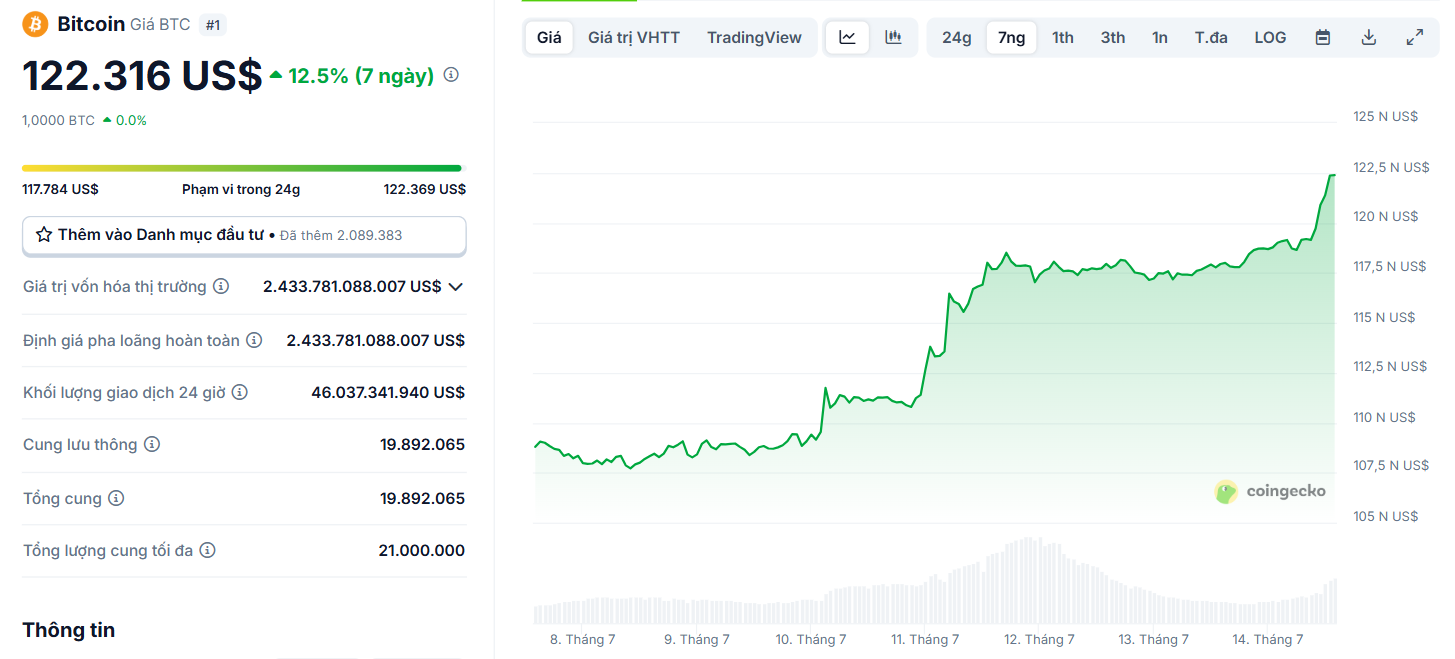Set chart range to 3th
1455x659 pixels.
coord(1113,38)
